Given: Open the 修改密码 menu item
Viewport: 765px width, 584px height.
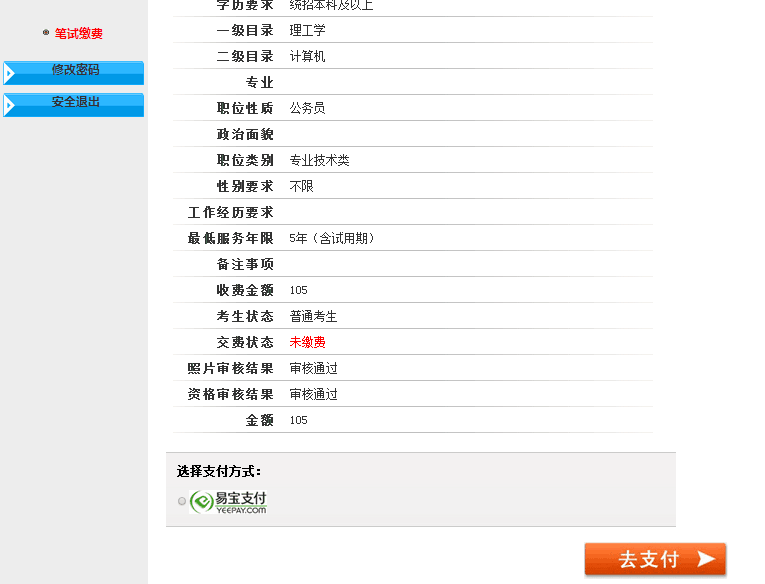Looking at the screenshot, I should 76,70.
